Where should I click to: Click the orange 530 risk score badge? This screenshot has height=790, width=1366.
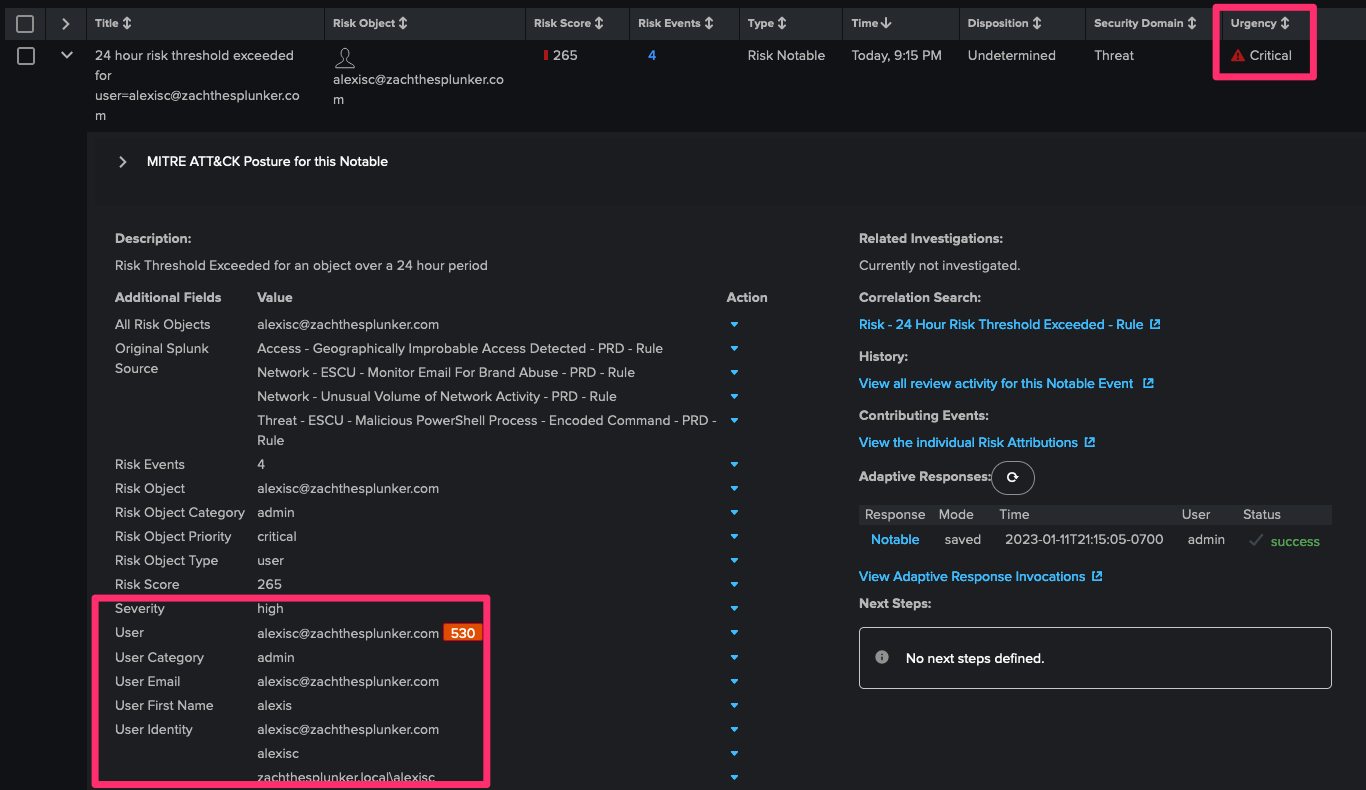(463, 634)
